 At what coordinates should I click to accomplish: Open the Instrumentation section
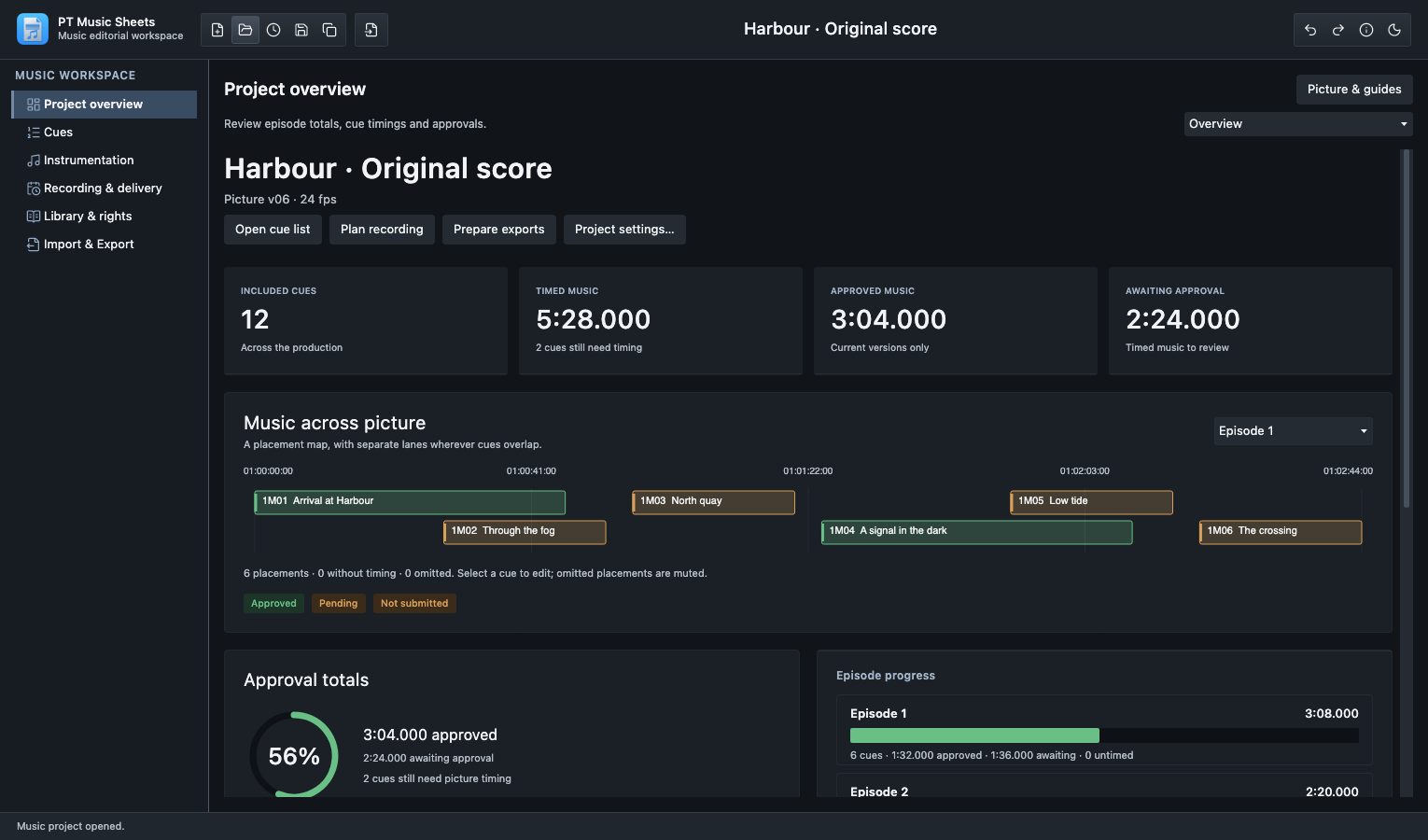click(x=105, y=161)
